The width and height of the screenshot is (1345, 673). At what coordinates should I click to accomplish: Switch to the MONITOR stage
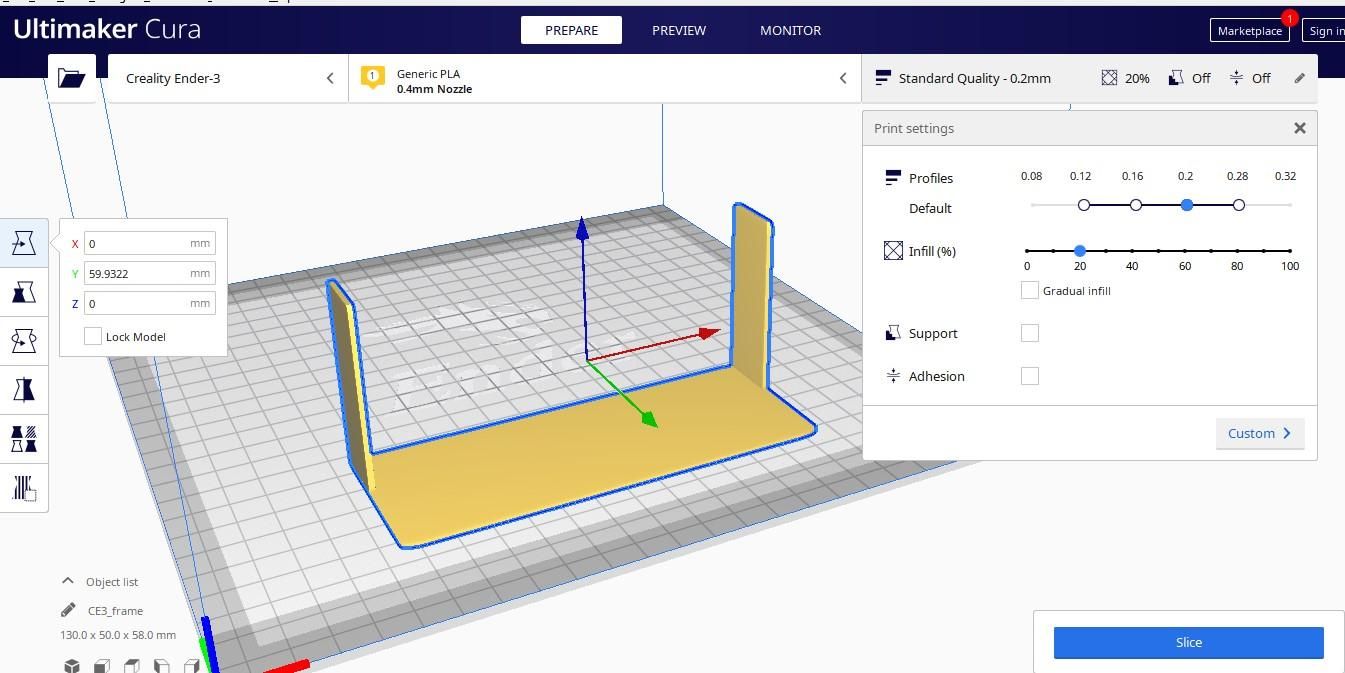point(790,30)
